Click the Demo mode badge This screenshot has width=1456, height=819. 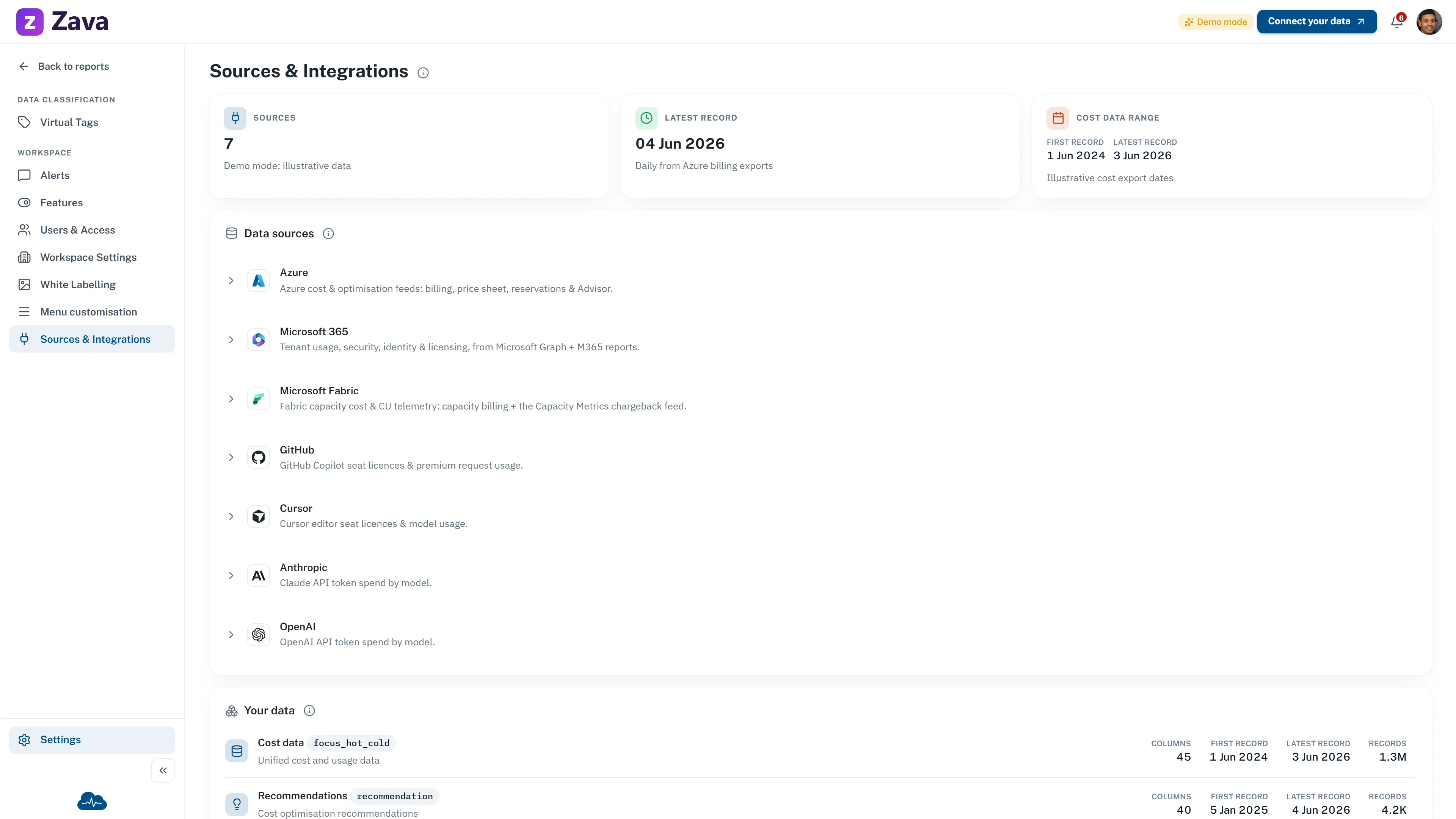click(x=1216, y=22)
